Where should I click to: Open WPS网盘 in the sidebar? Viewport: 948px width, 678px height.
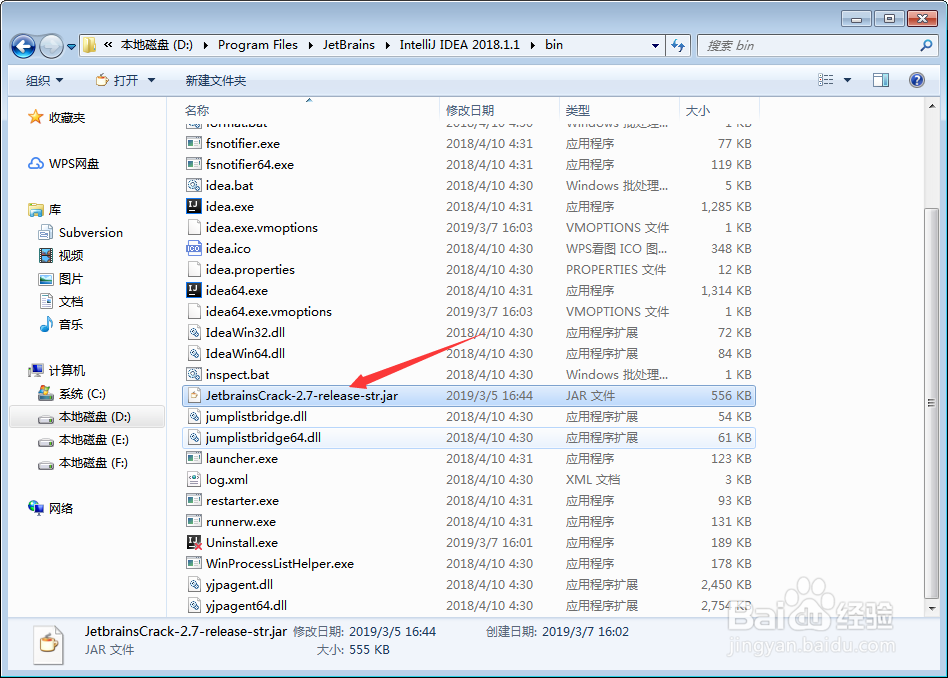(63, 163)
